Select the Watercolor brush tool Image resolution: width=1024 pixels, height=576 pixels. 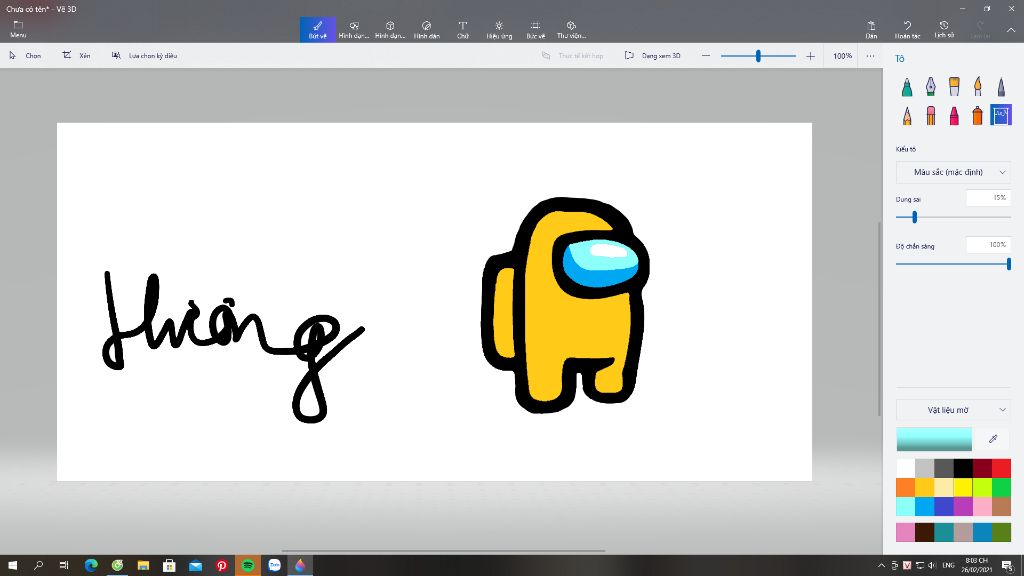978,87
